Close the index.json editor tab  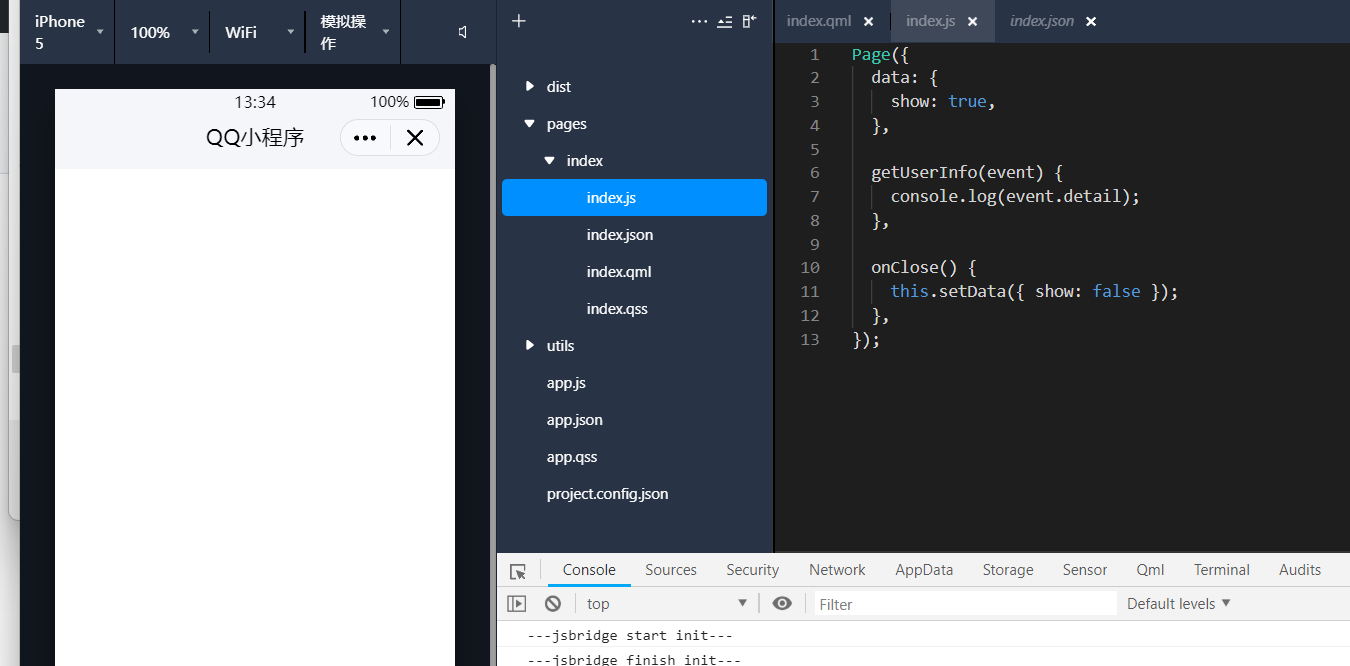[1091, 21]
